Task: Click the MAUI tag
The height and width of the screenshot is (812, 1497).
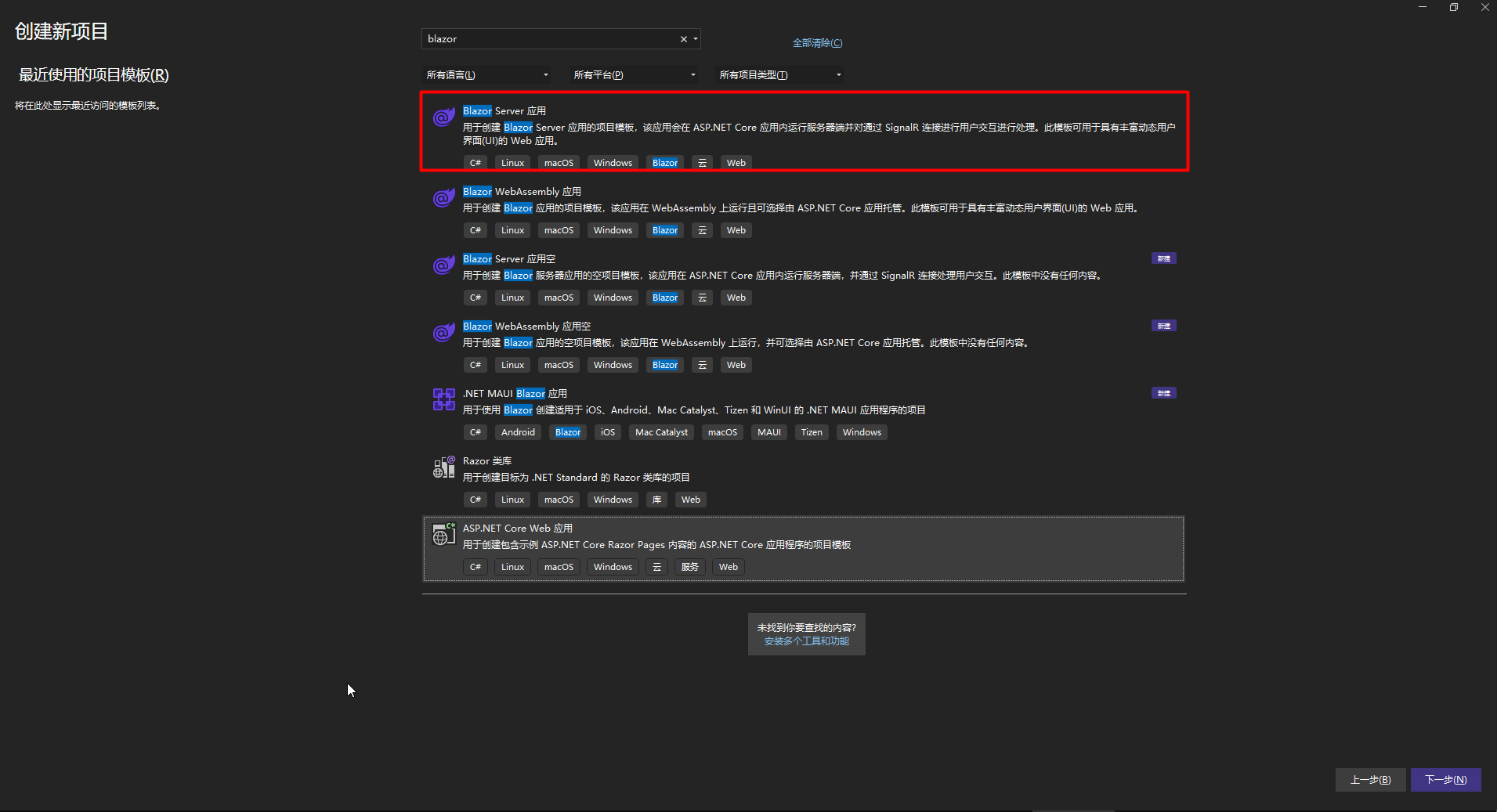Action: pos(769,432)
